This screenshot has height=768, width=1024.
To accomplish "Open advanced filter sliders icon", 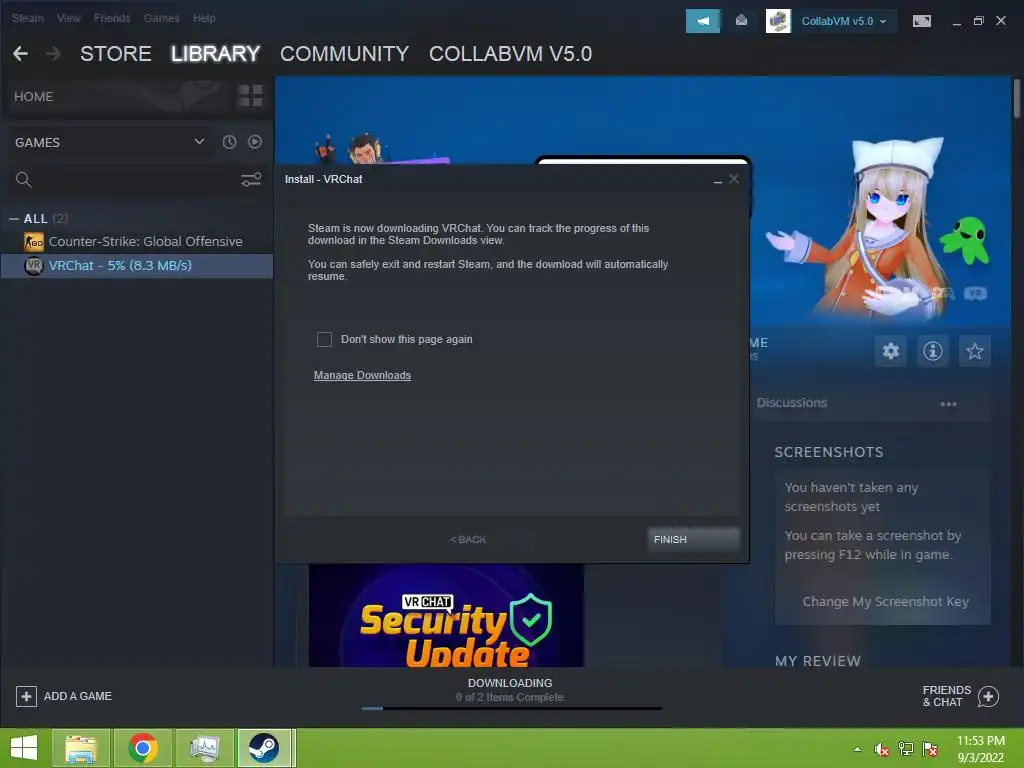I will [x=251, y=180].
